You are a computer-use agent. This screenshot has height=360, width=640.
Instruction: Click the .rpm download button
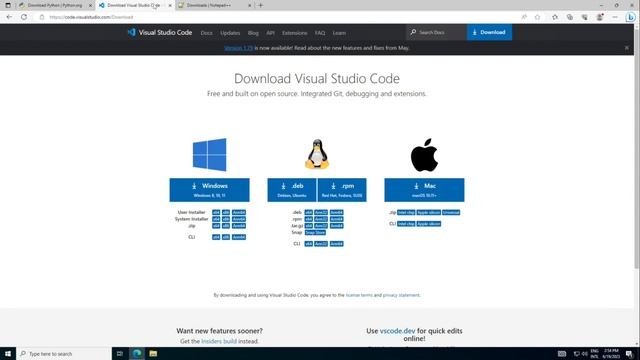tap(342, 190)
